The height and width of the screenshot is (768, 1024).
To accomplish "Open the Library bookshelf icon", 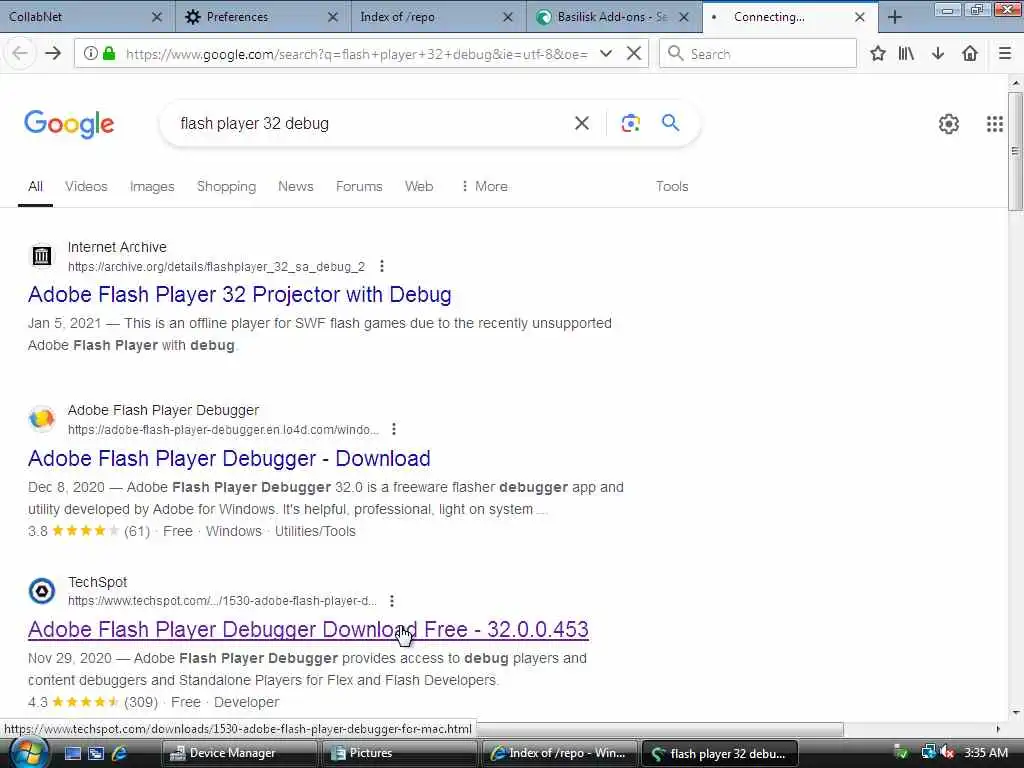I will (906, 53).
